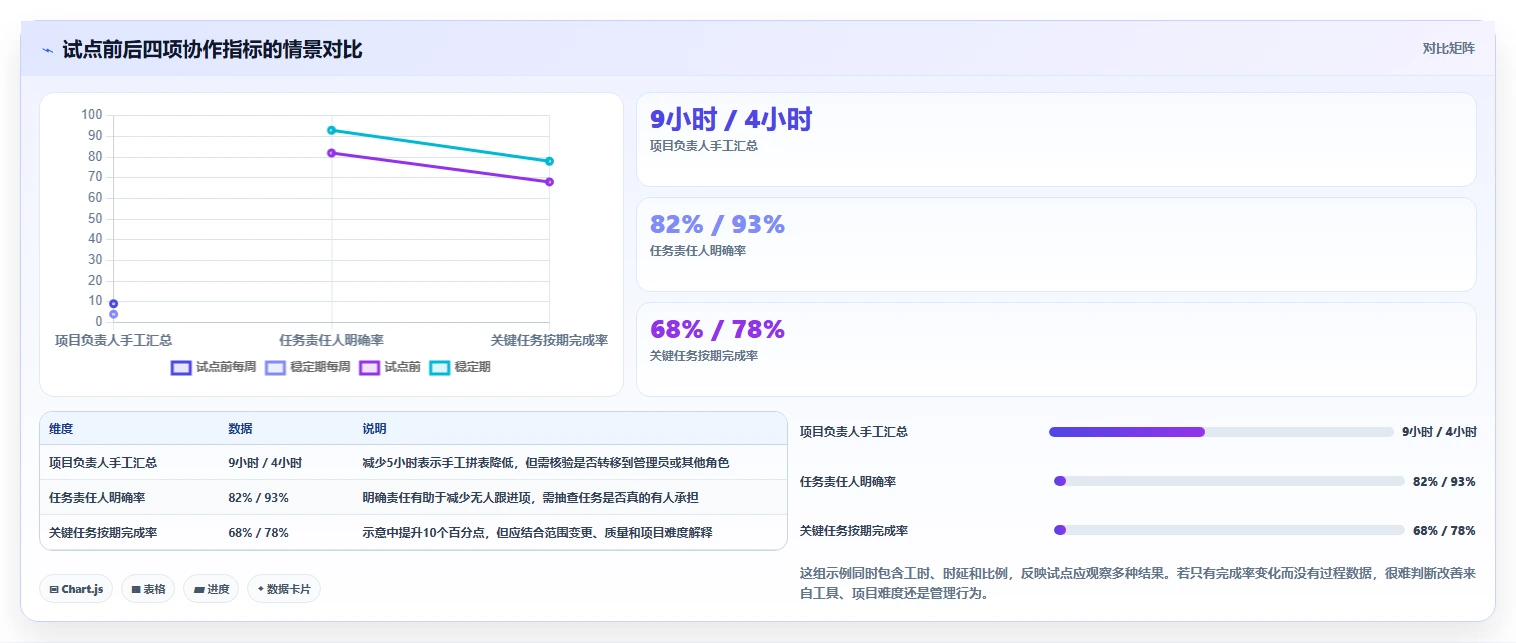Click the 稳定期每周 point at 4
Image resolution: width=1516 pixels, height=643 pixels.
[113, 314]
